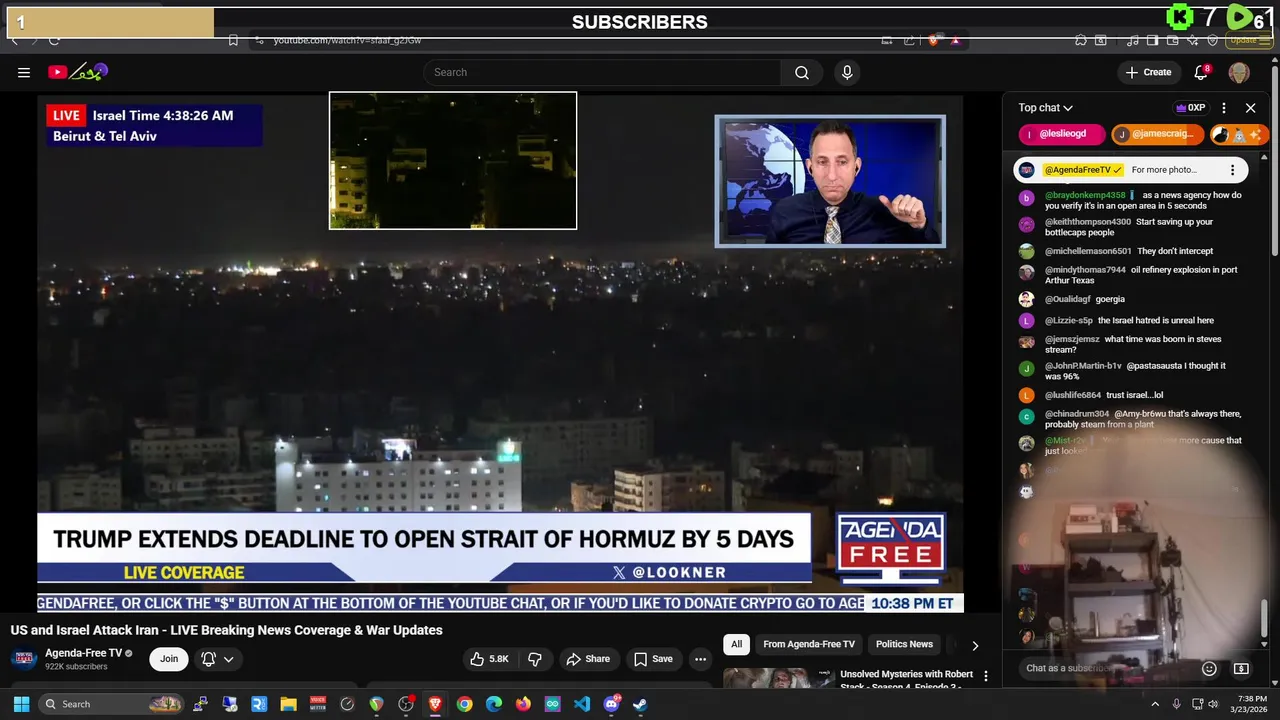Select the From Agenda-Free TV chip
This screenshot has height=720, width=1280.
point(809,645)
